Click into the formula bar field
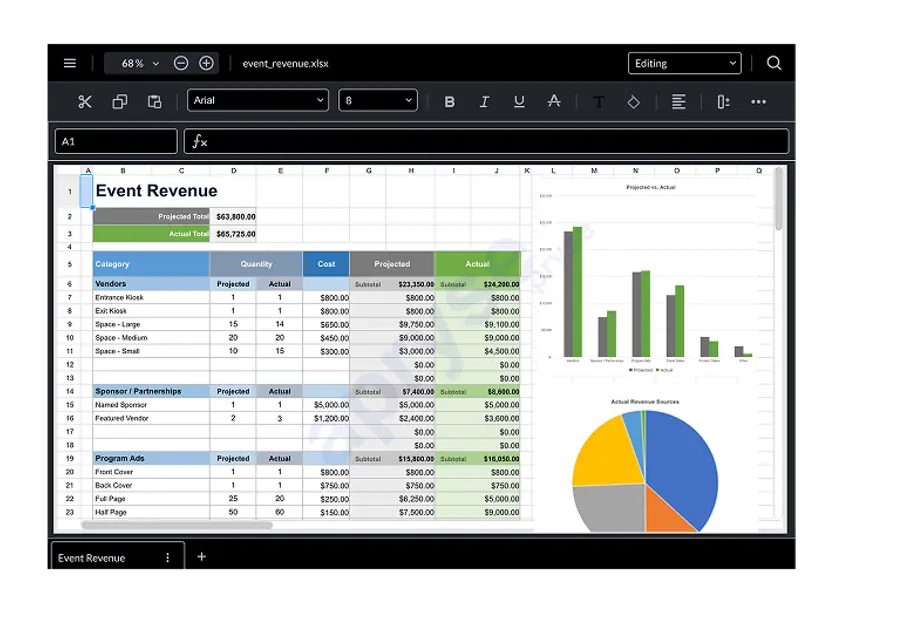This screenshot has height=632, width=900. [487, 141]
